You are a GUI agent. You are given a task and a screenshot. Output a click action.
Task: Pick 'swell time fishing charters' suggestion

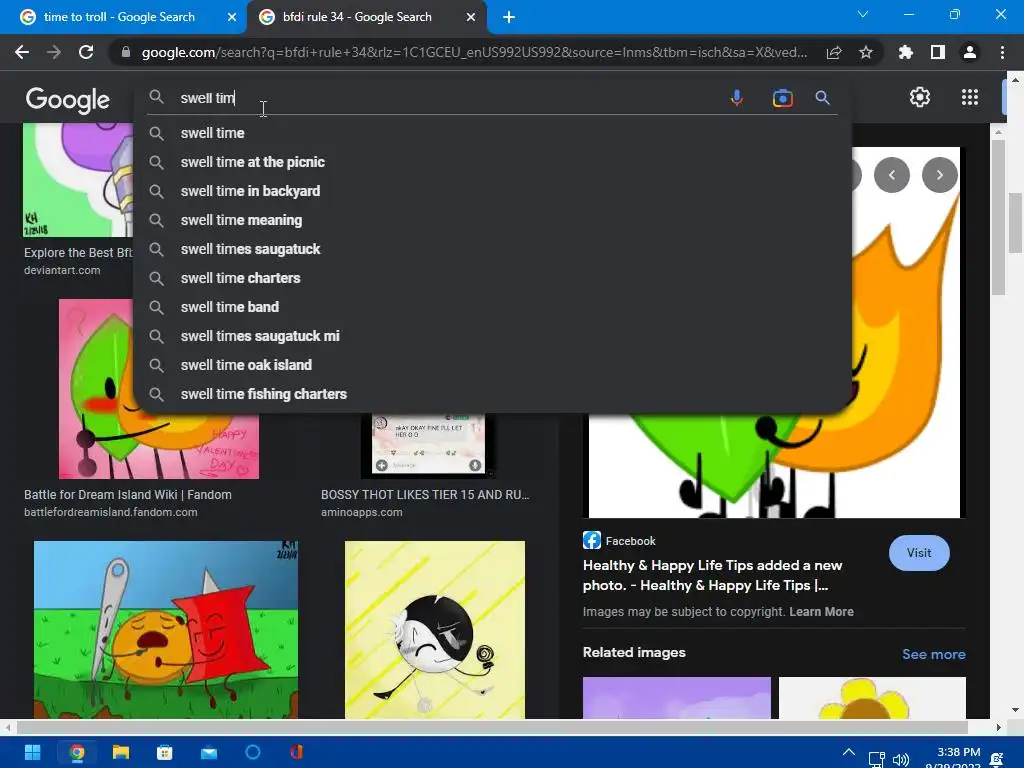pos(492,394)
